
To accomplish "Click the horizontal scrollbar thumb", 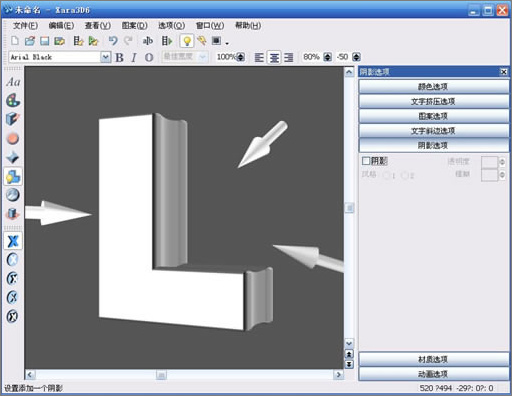I will [161, 375].
